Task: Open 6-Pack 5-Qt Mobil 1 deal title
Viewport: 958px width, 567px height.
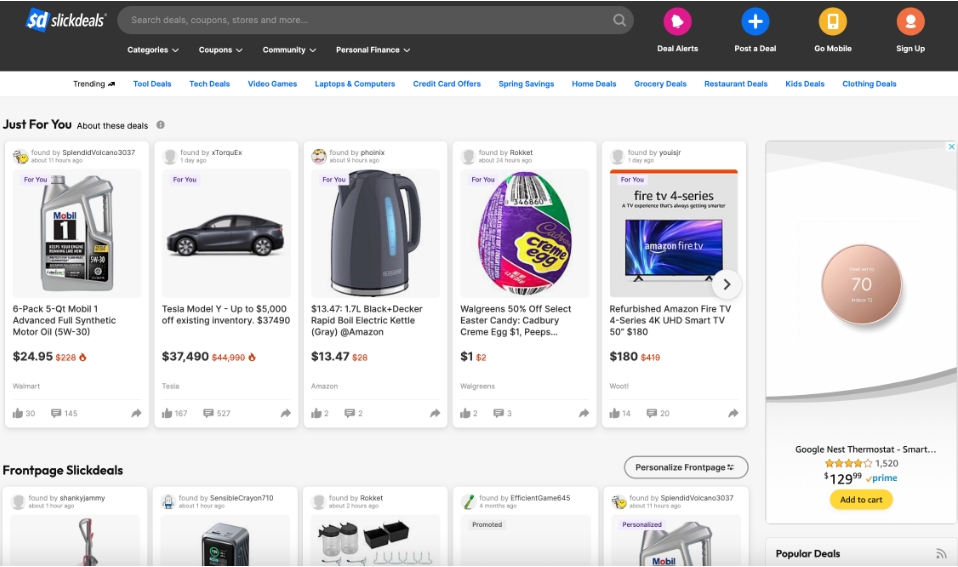Action: click(x=64, y=320)
